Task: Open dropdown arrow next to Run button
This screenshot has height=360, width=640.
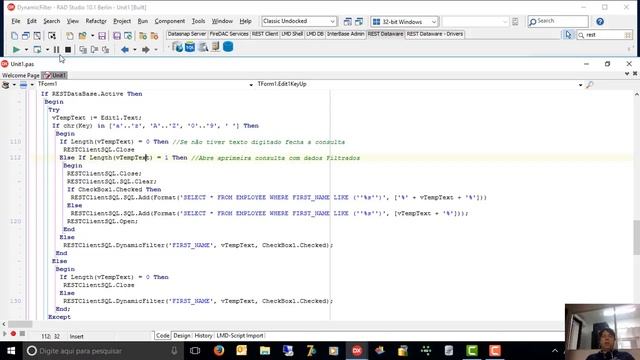Action: [27, 50]
